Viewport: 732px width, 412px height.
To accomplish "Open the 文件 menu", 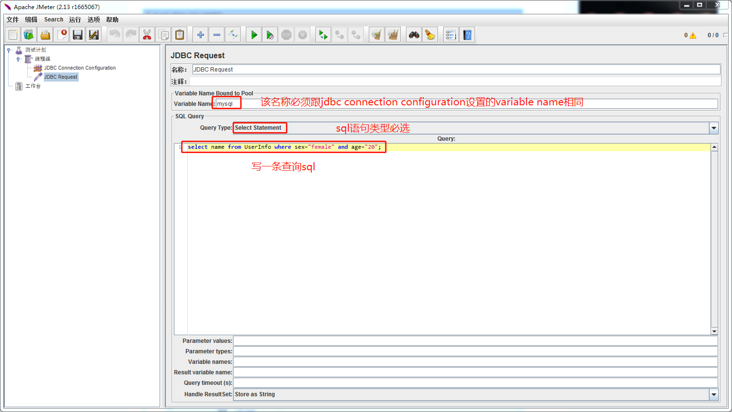I will 12,19.
